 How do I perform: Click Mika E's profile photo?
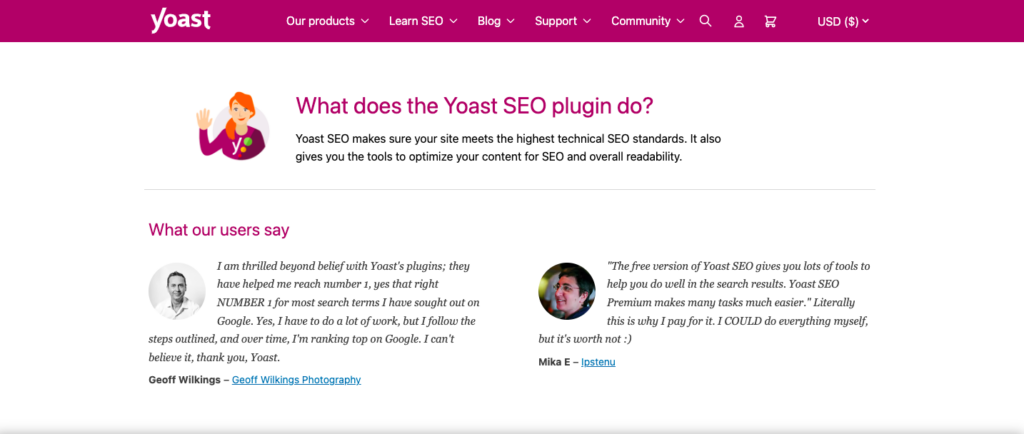(567, 291)
